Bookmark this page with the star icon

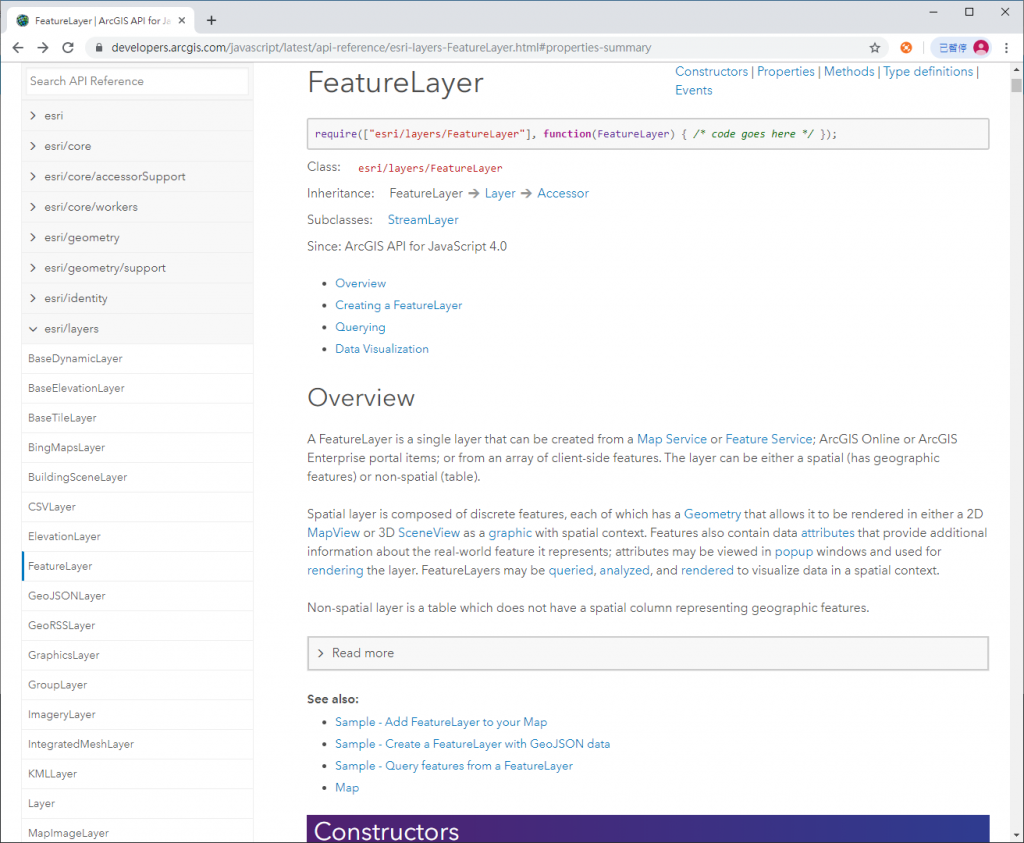(874, 48)
